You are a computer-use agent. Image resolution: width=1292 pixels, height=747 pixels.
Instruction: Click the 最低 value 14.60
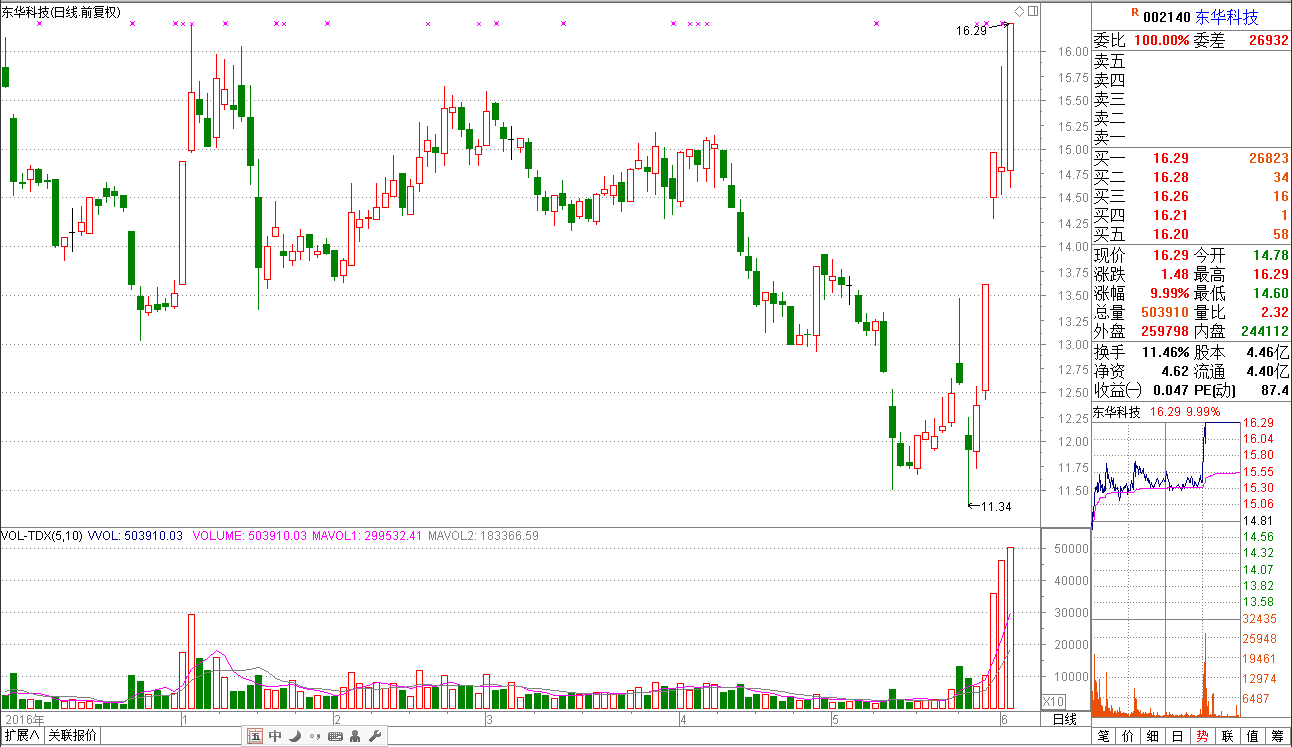[1269, 293]
